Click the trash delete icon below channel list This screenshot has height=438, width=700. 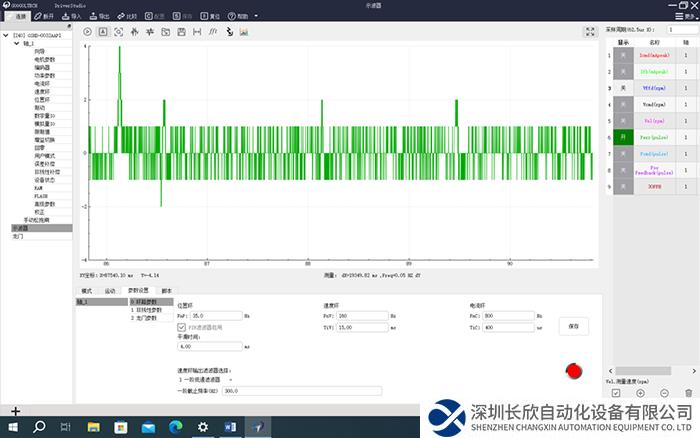click(x=687, y=393)
